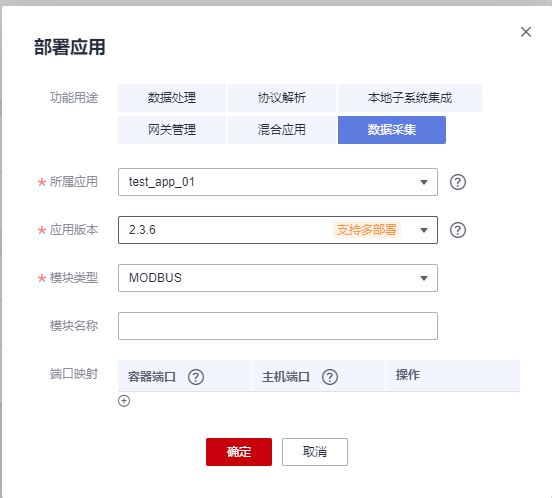Choose 网关管理 option

pyautogui.click(x=172, y=130)
